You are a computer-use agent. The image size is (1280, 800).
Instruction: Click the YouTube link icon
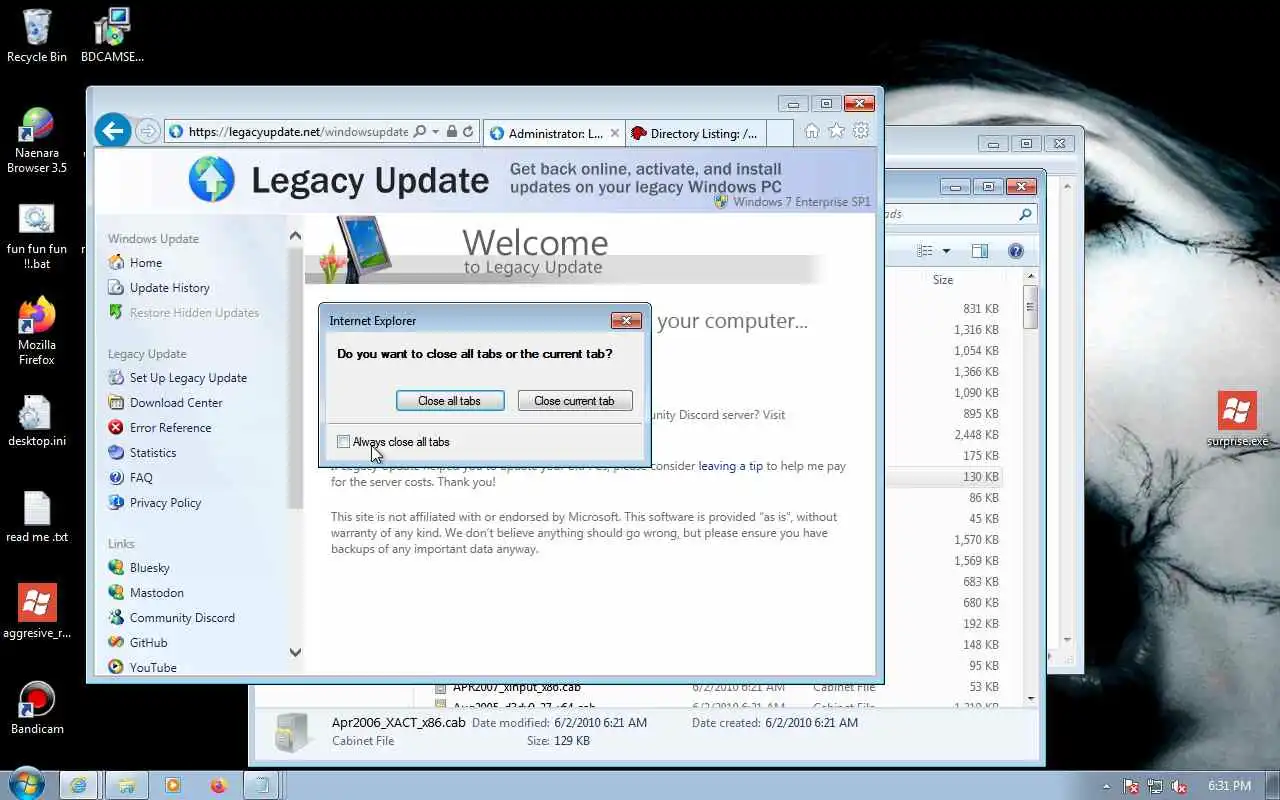tap(116, 667)
